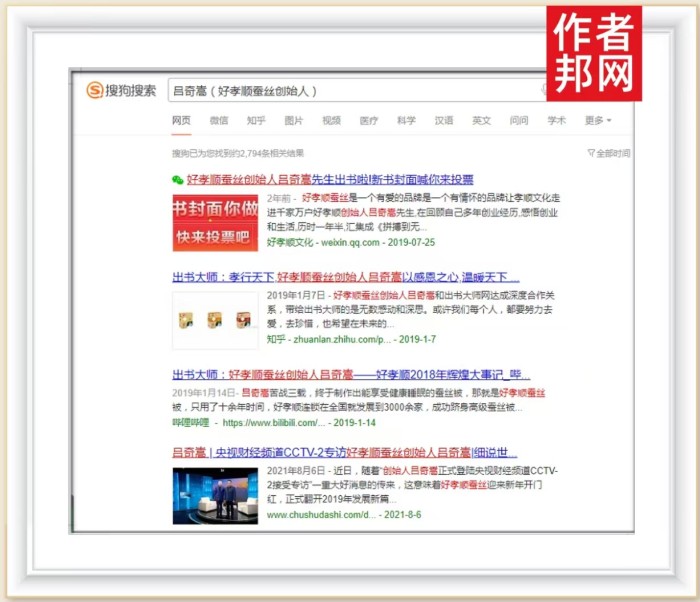The height and width of the screenshot is (602, 700).
Task: Click the filter funnel icon for 全部时间
Action: (591, 153)
